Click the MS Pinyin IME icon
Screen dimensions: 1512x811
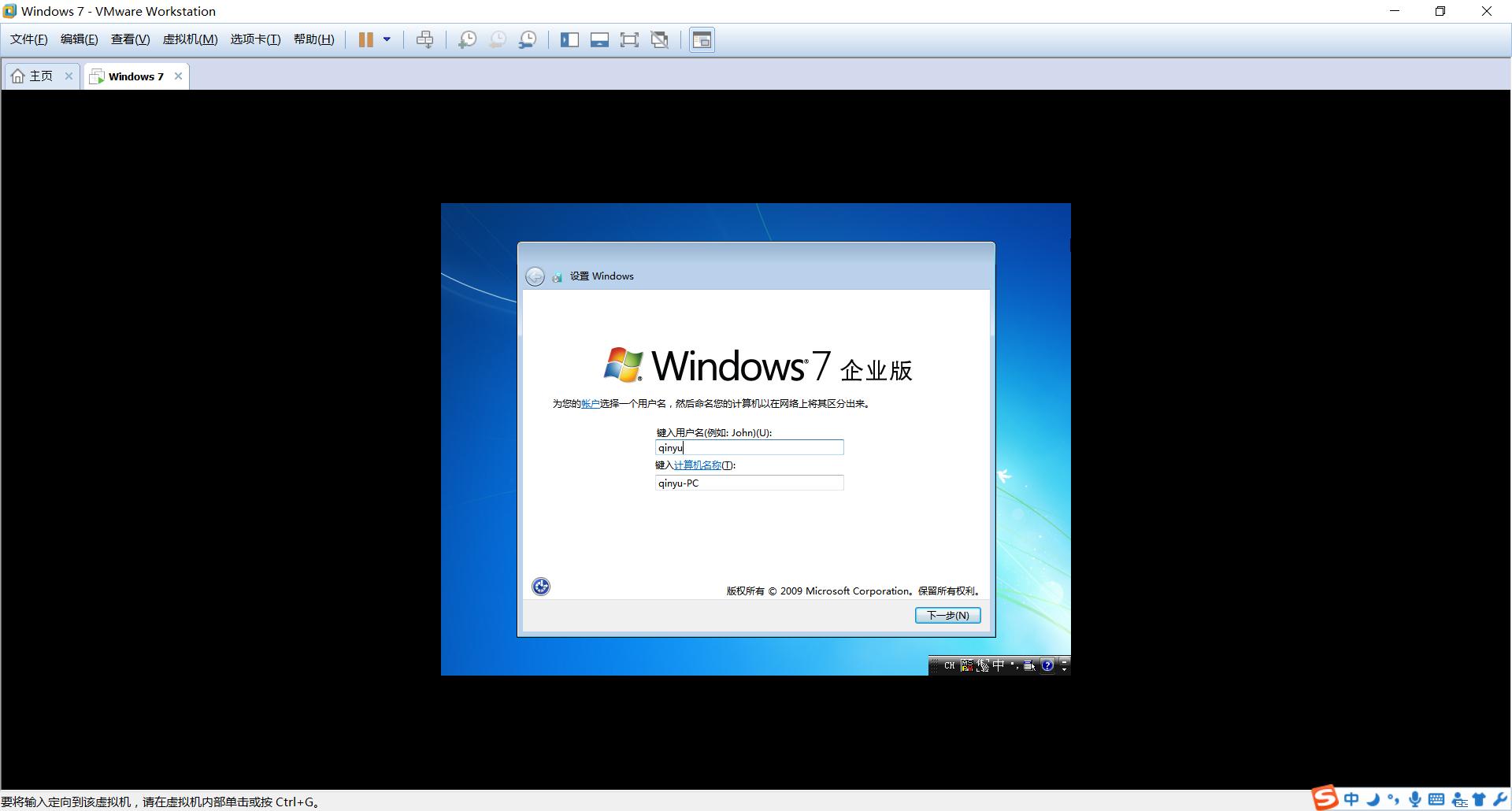point(966,665)
